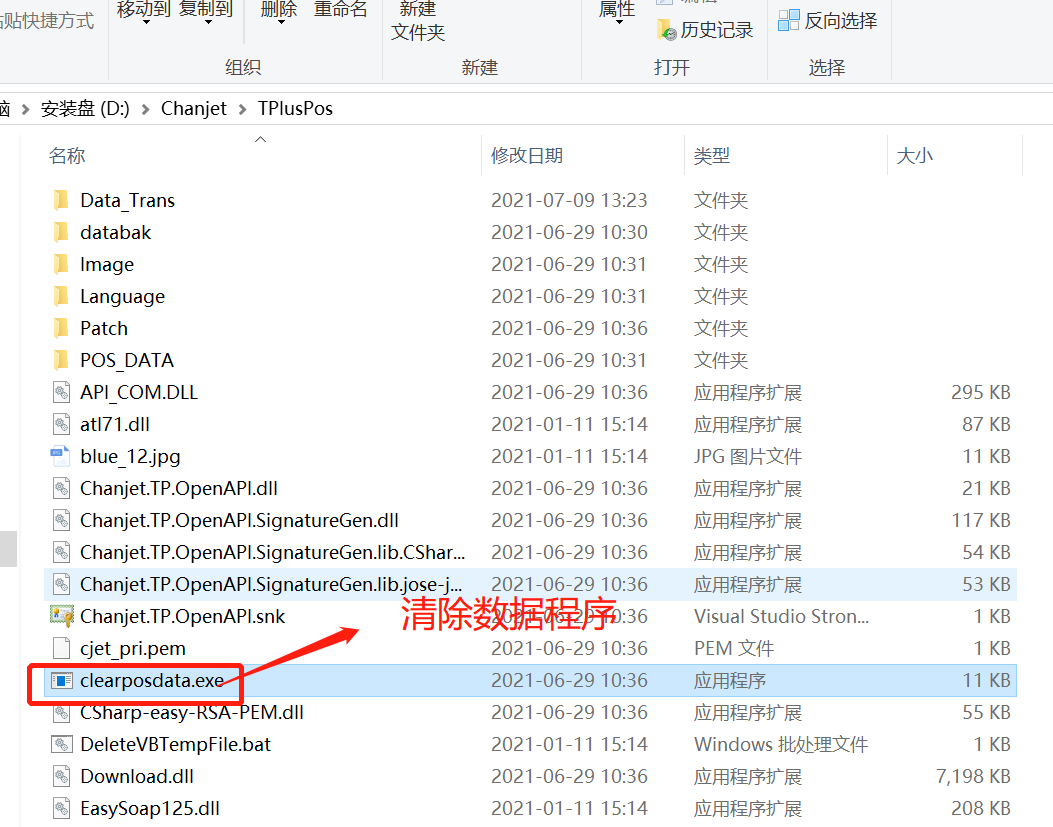The image size is (1053, 827).
Task: Sort by 类型 column header
Action: pos(711,156)
